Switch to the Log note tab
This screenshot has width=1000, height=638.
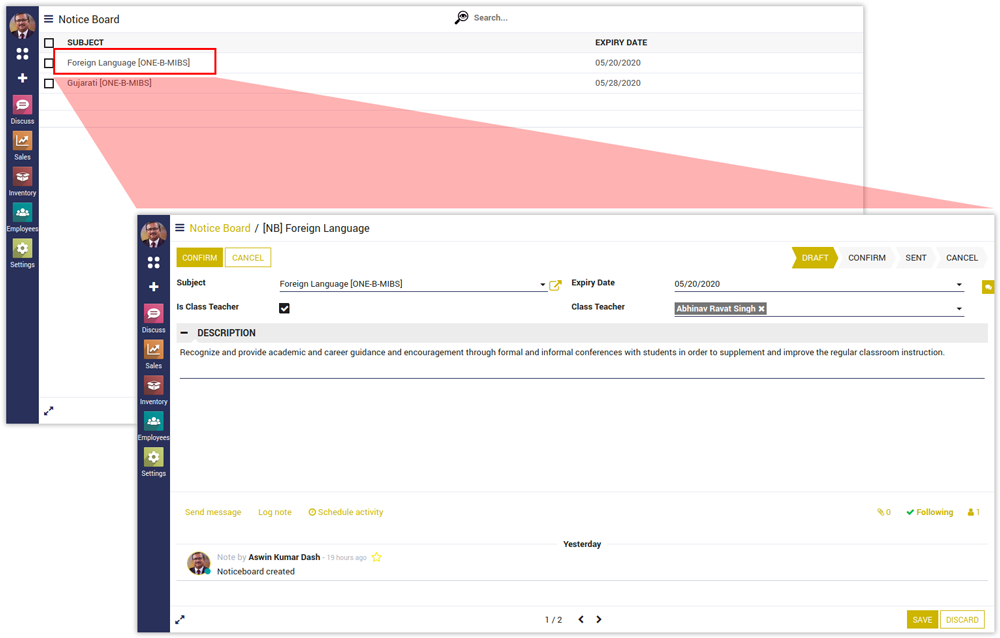click(x=274, y=512)
